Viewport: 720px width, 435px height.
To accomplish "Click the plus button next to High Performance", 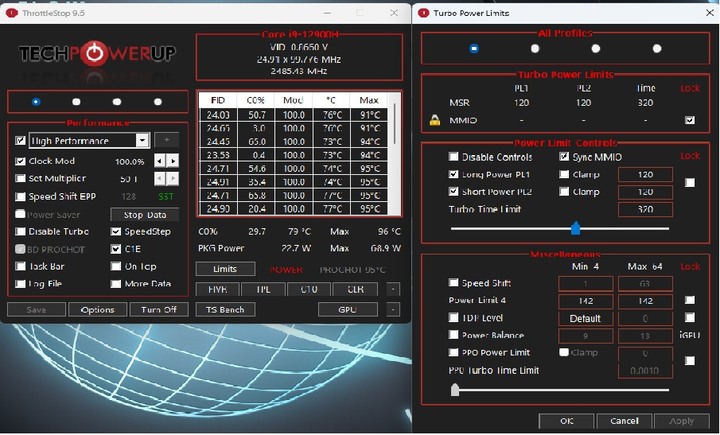I will [x=166, y=140].
